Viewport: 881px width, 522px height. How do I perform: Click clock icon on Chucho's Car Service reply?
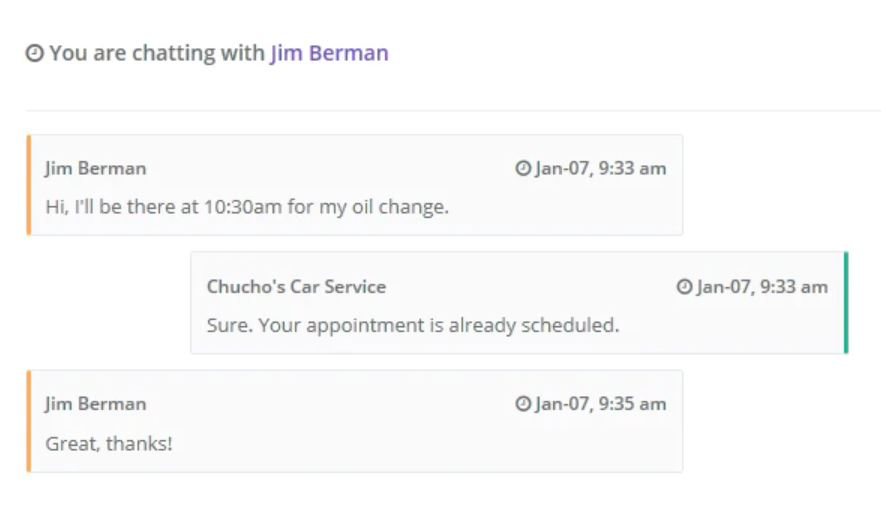(684, 287)
